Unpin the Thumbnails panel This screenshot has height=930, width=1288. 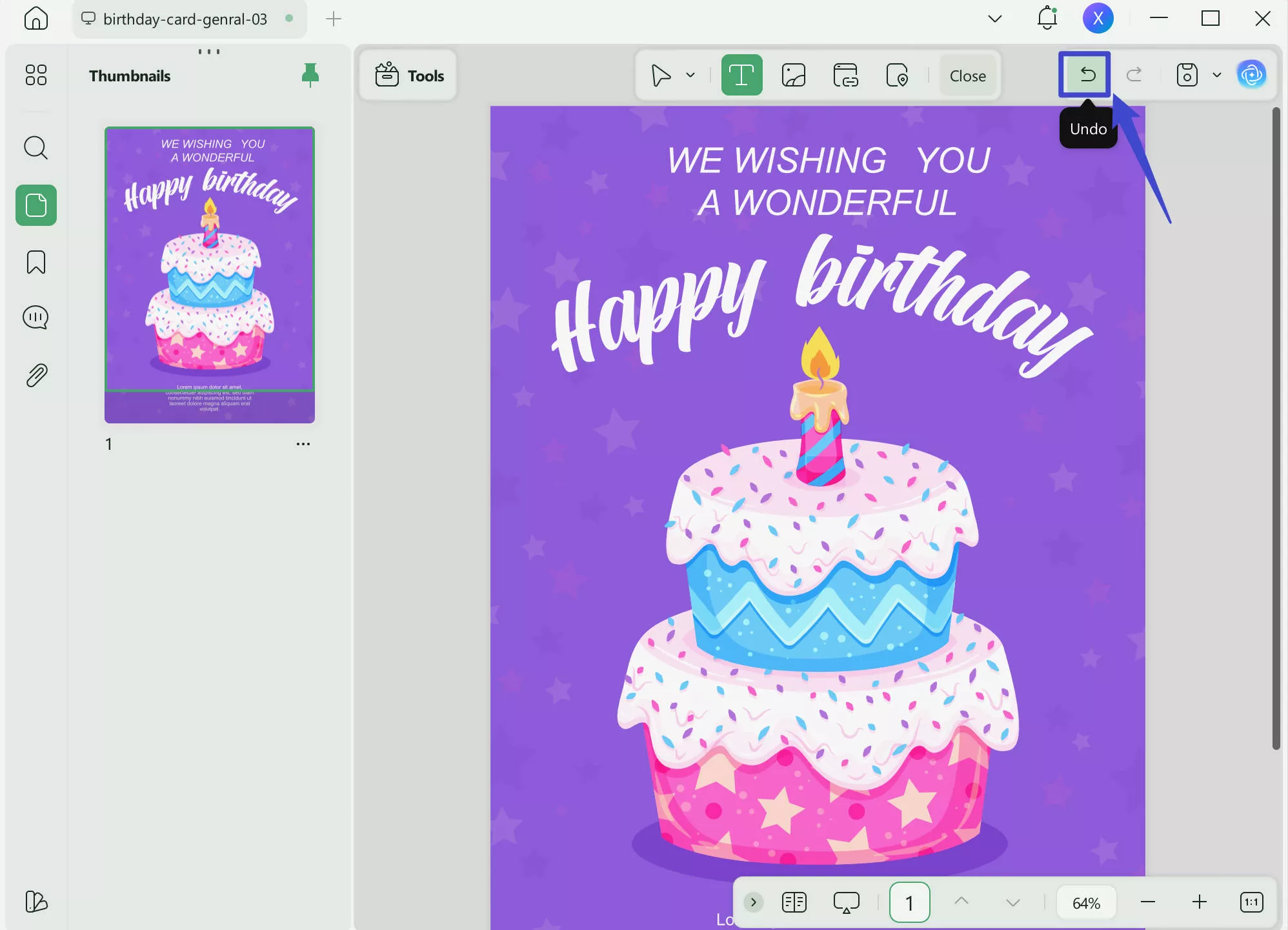pos(310,75)
